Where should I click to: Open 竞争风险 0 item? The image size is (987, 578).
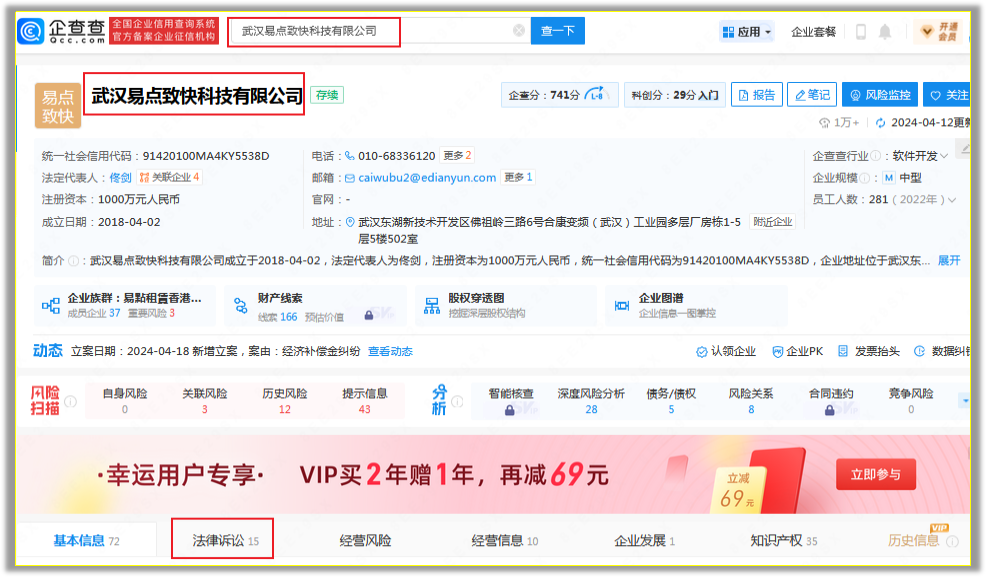pyautogui.click(x=911, y=400)
